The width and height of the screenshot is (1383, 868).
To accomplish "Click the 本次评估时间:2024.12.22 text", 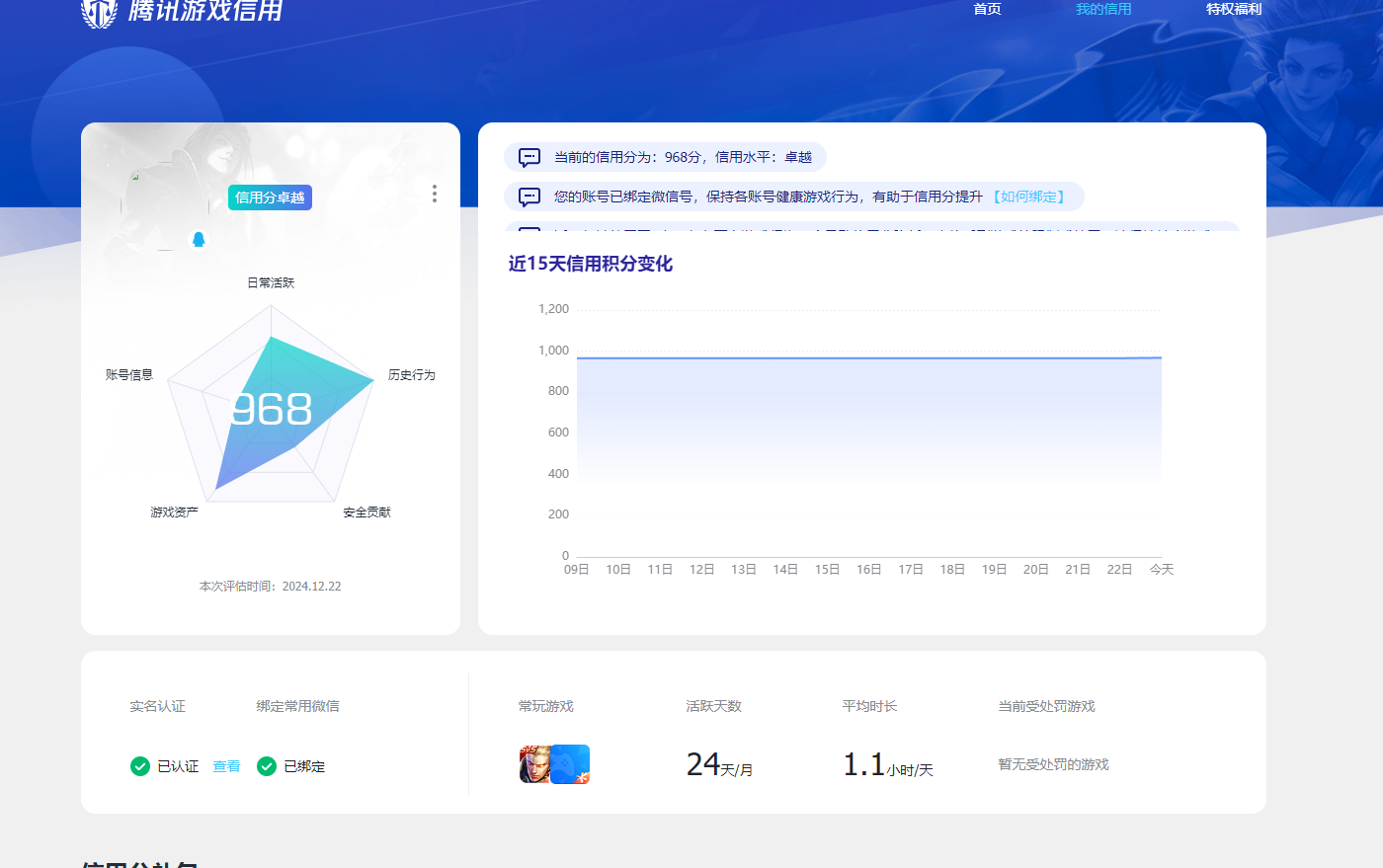I will point(271,587).
